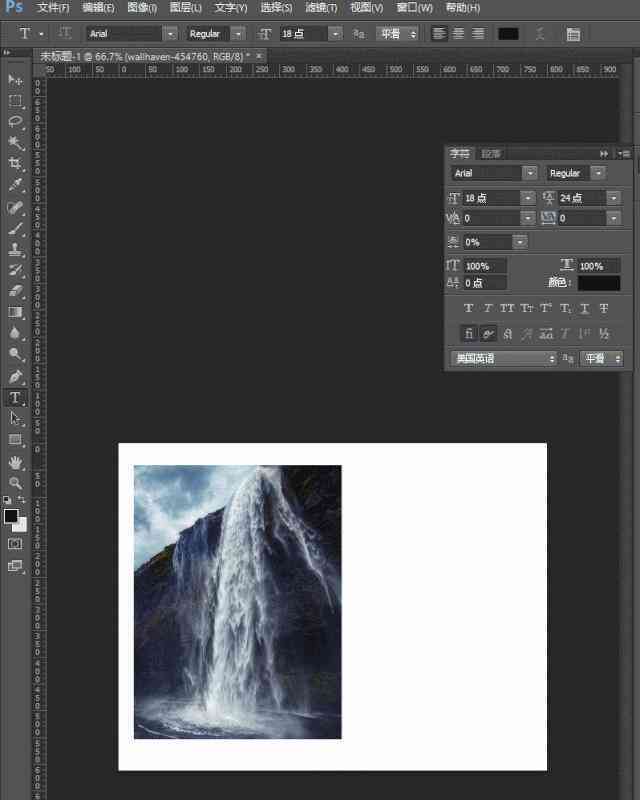Viewport: 640px width, 800px height.
Task: Select the Move tool
Action: (15, 80)
